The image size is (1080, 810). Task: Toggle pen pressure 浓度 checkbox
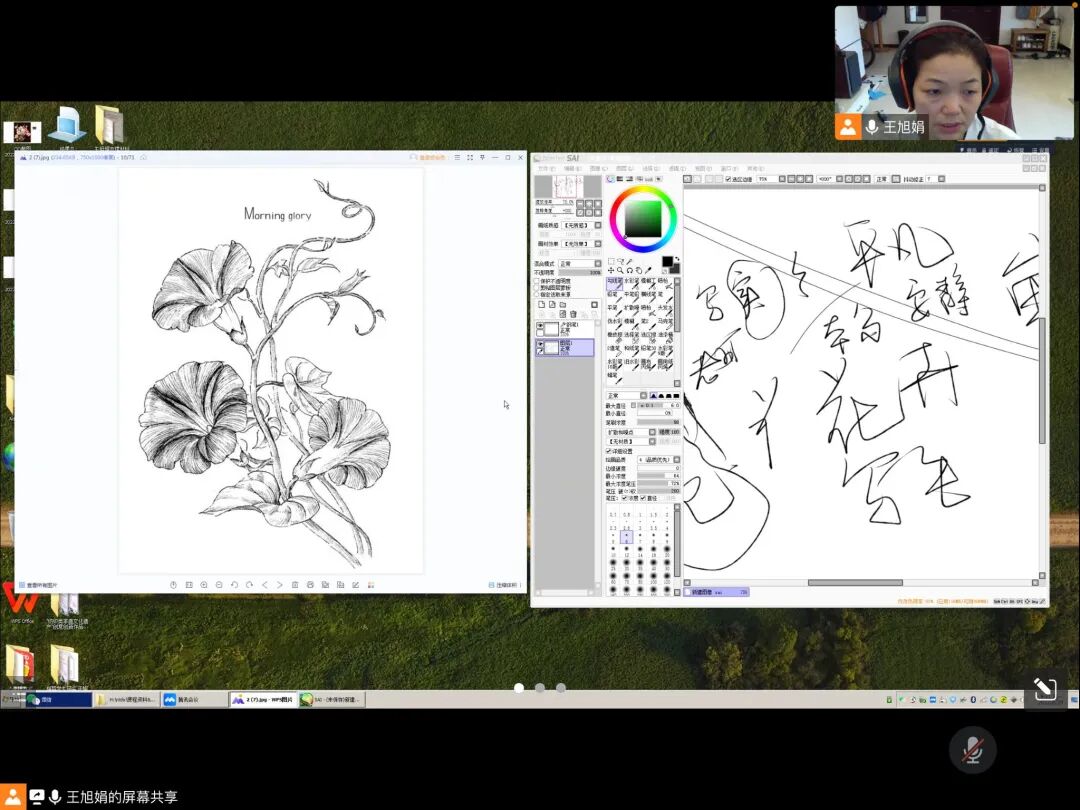click(624, 498)
